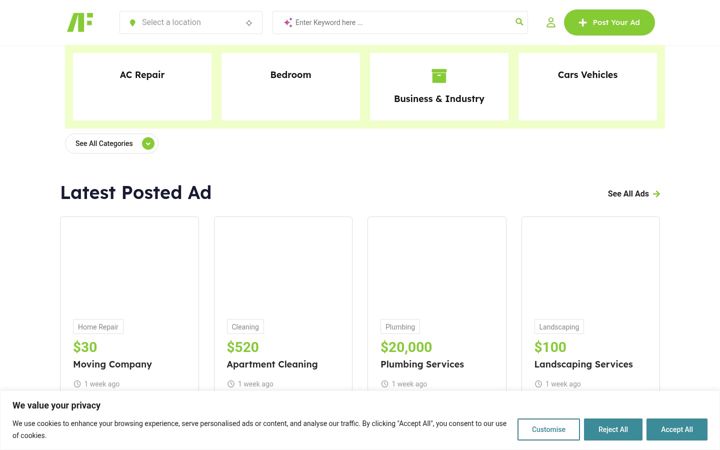Select the Plumbing category tag
720x450 pixels.
[400, 327]
